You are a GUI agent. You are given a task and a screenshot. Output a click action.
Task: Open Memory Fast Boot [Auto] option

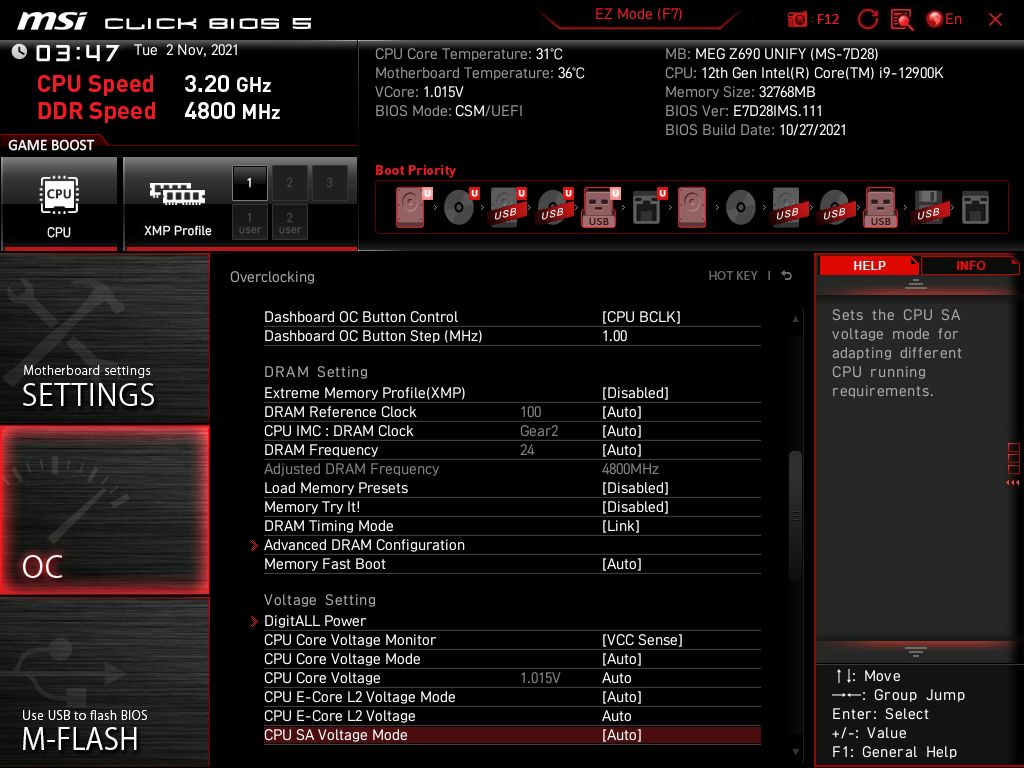point(622,564)
